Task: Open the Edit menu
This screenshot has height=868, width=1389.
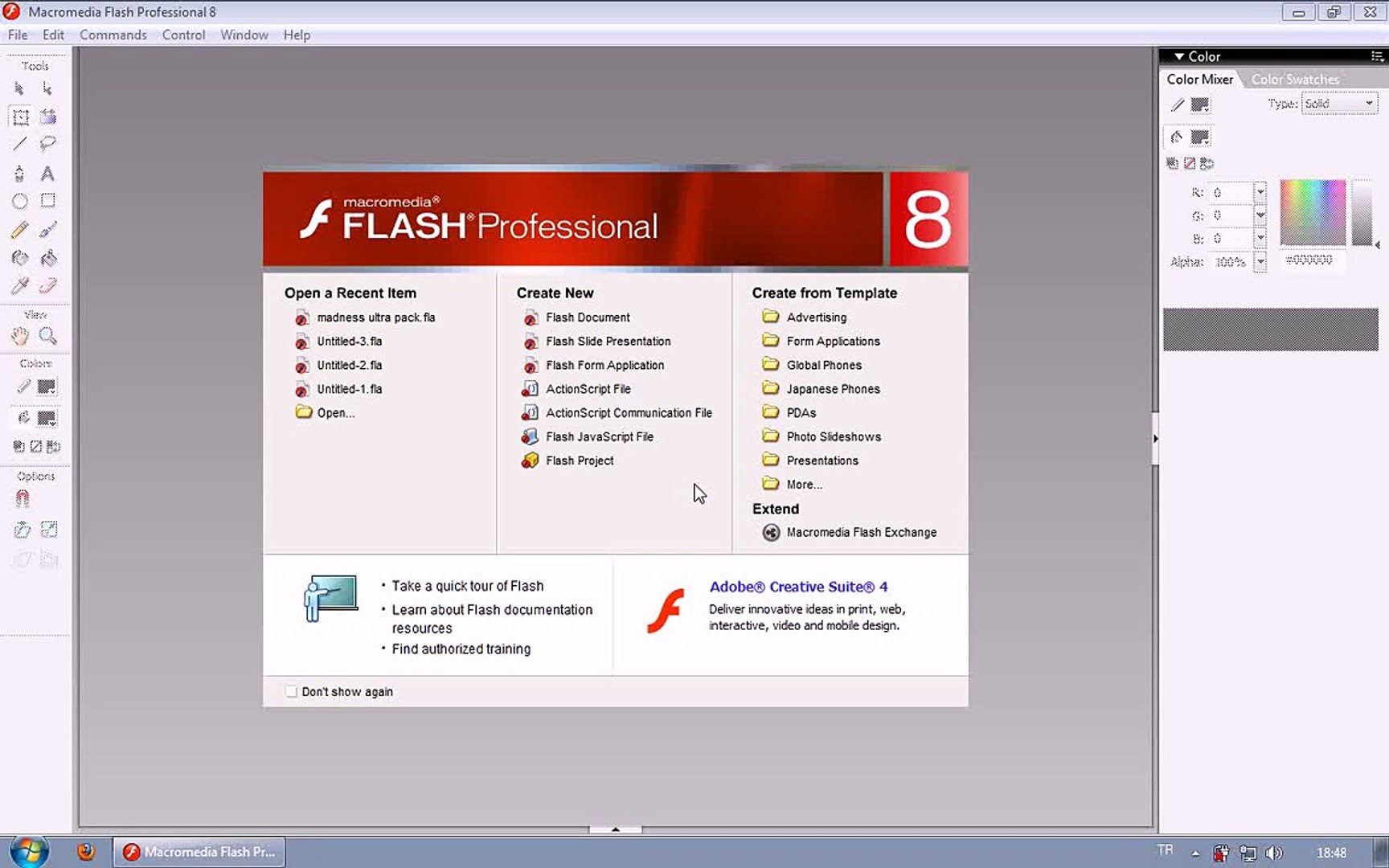Action: (x=53, y=35)
